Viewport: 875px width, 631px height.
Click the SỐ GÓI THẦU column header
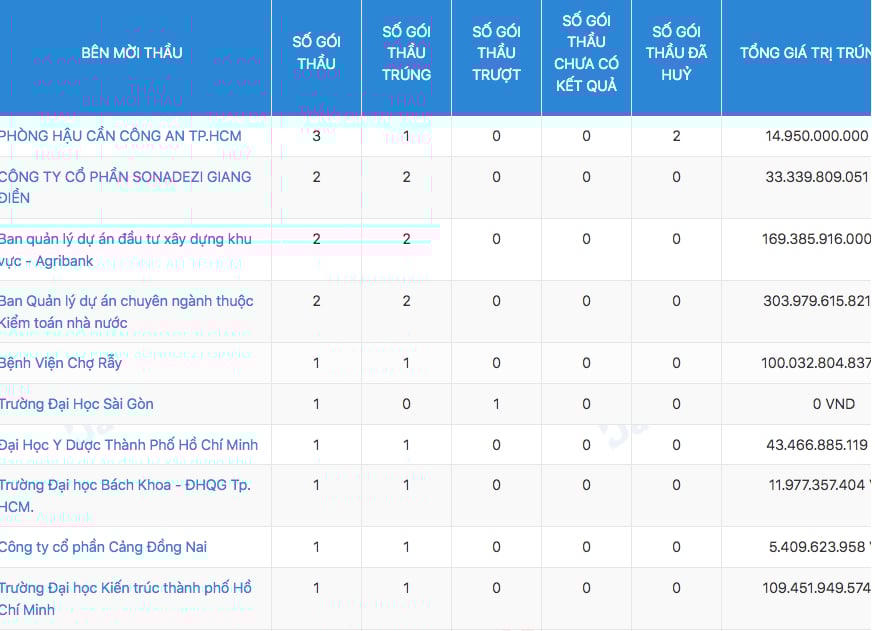pos(316,53)
